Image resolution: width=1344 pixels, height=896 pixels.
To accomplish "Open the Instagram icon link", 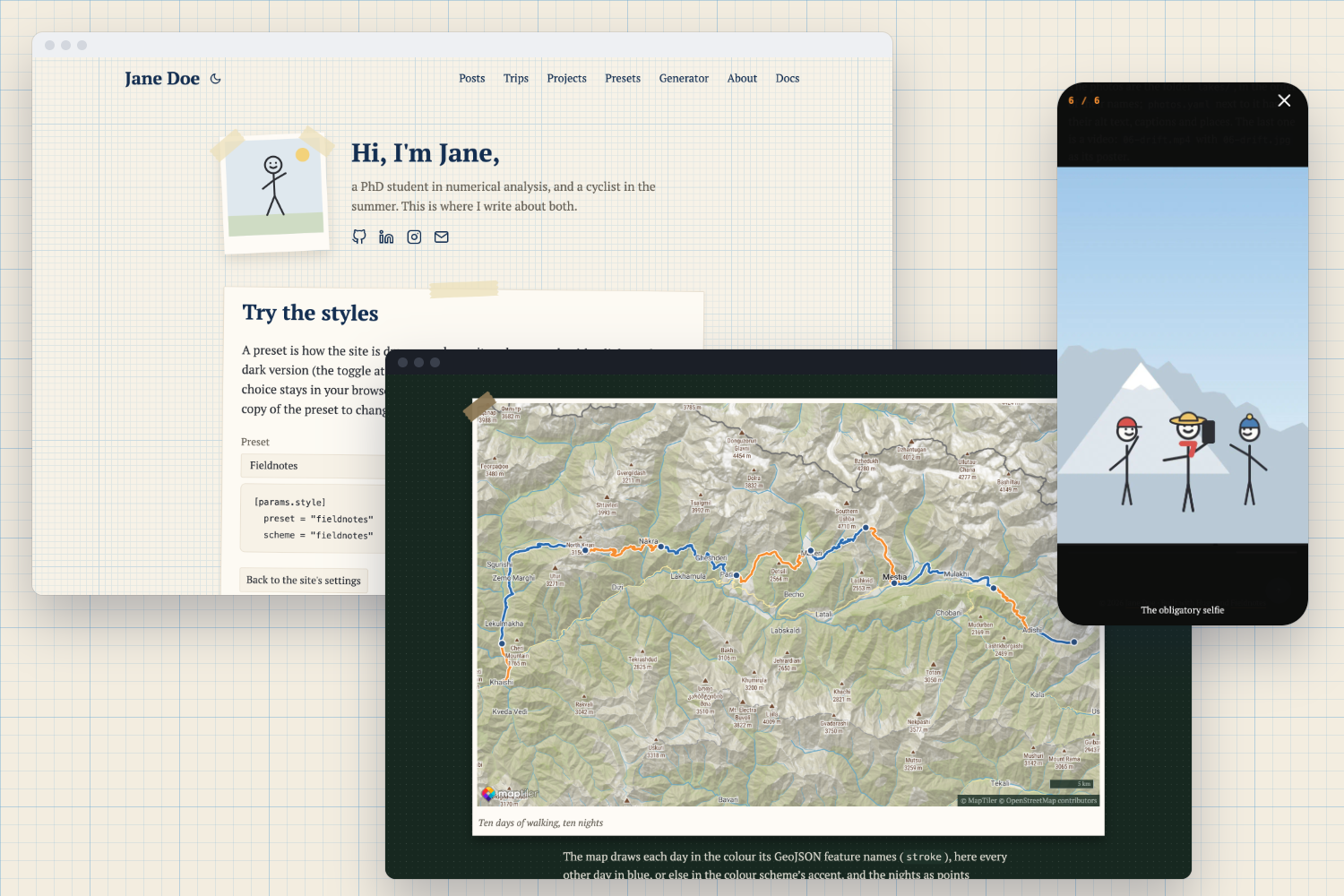I will point(414,237).
